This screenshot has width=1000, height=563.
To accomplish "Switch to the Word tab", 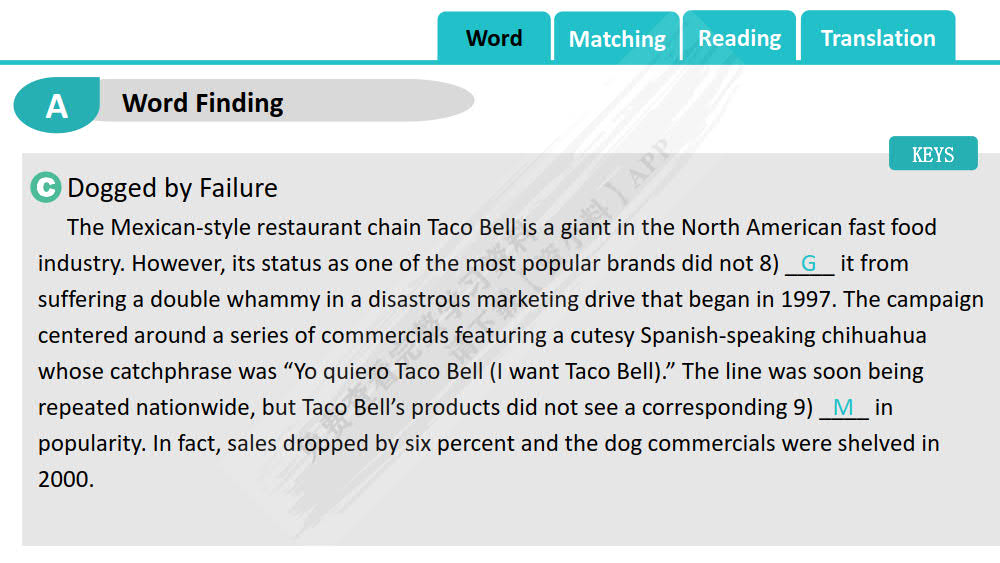I will click(494, 38).
